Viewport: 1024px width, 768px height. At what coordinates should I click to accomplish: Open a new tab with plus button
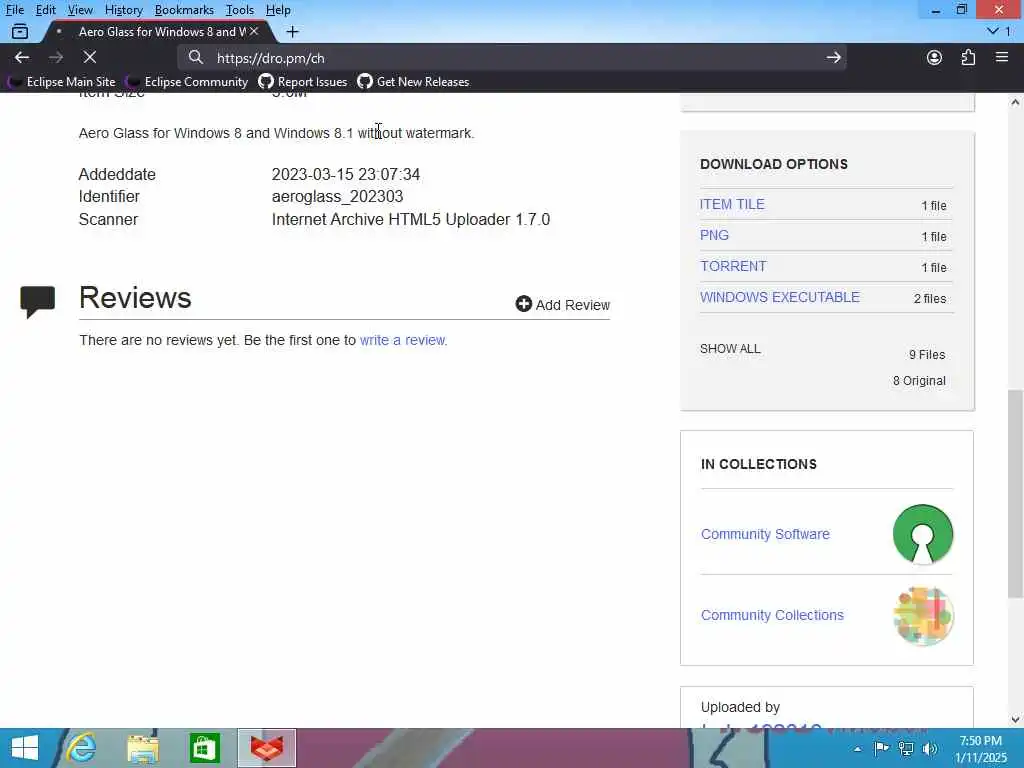(293, 31)
